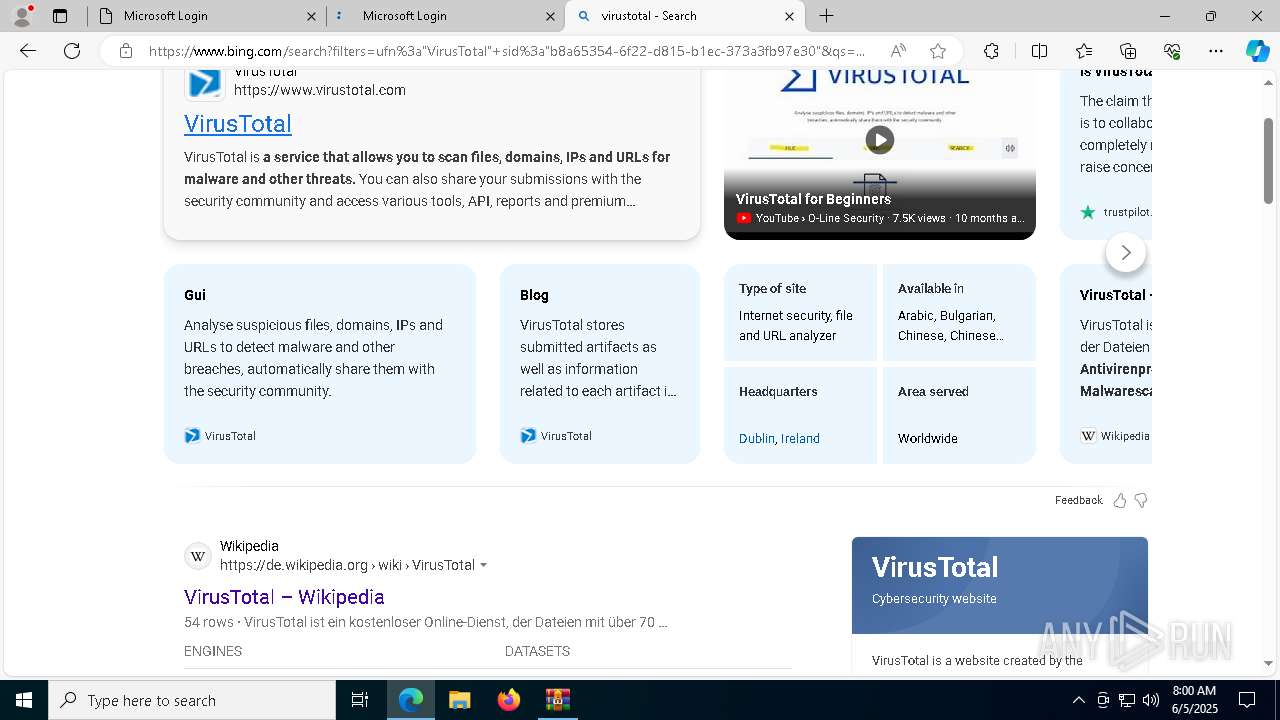
Task: Open the browser profile icon
Action: tap(22, 16)
